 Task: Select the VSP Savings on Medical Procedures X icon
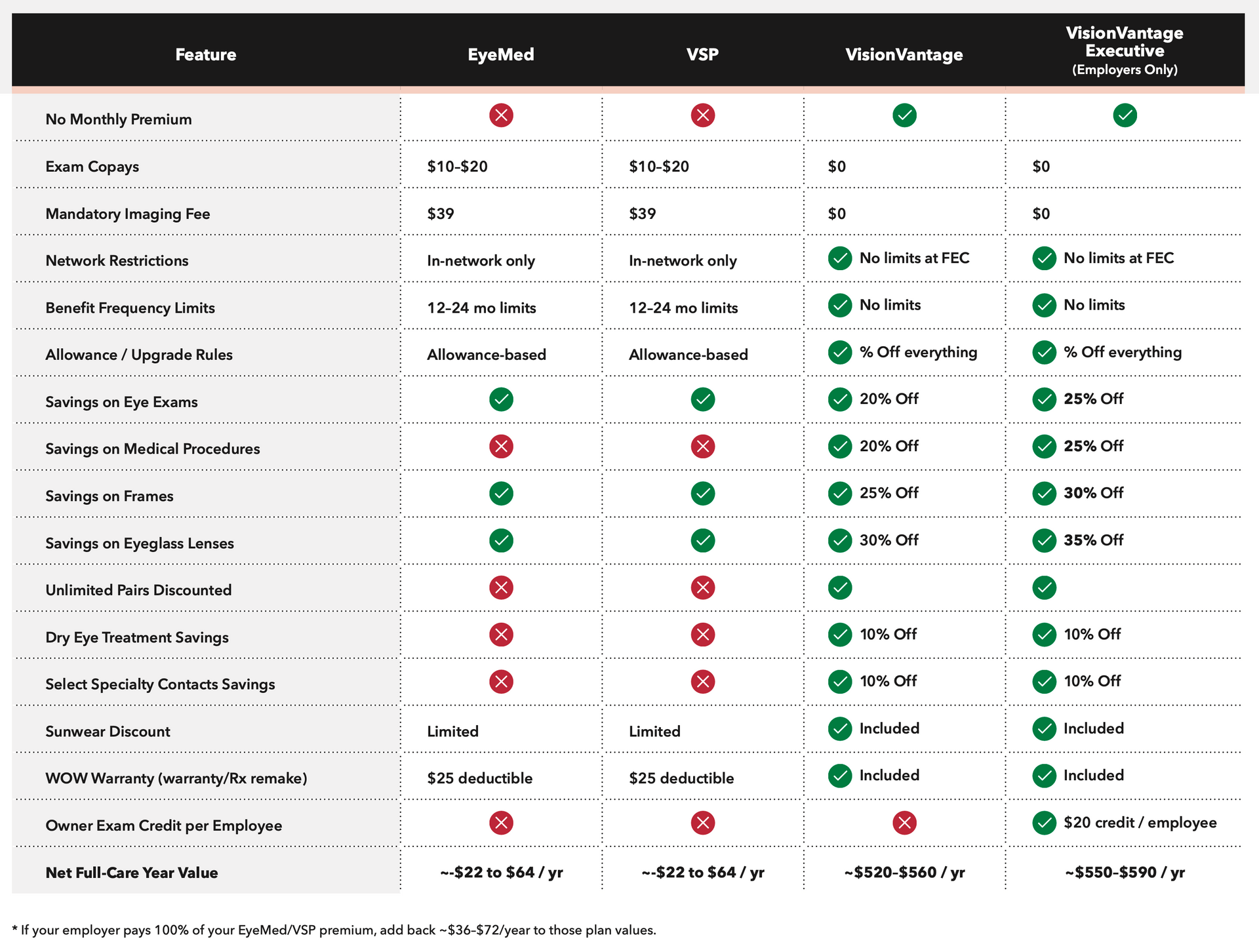pos(703,446)
